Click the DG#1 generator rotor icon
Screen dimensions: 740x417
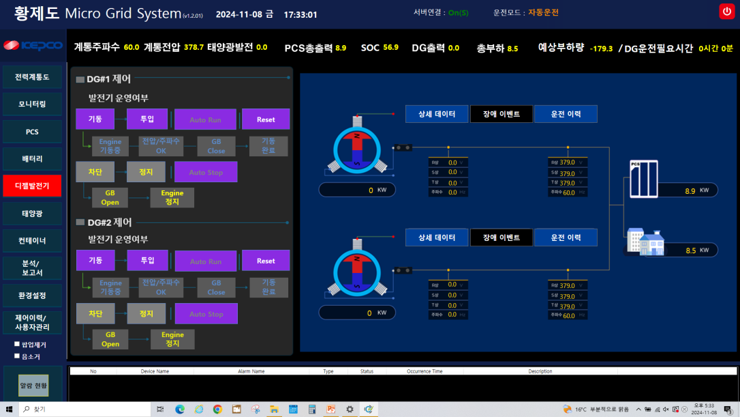click(x=357, y=148)
